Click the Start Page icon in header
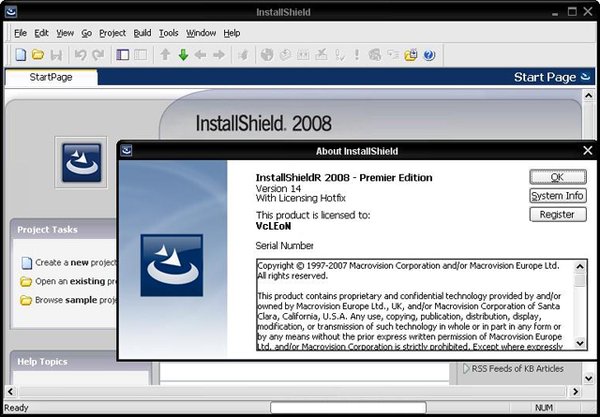The height and width of the screenshot is (417, 600). pyautogui.click(x=586, y=77)
